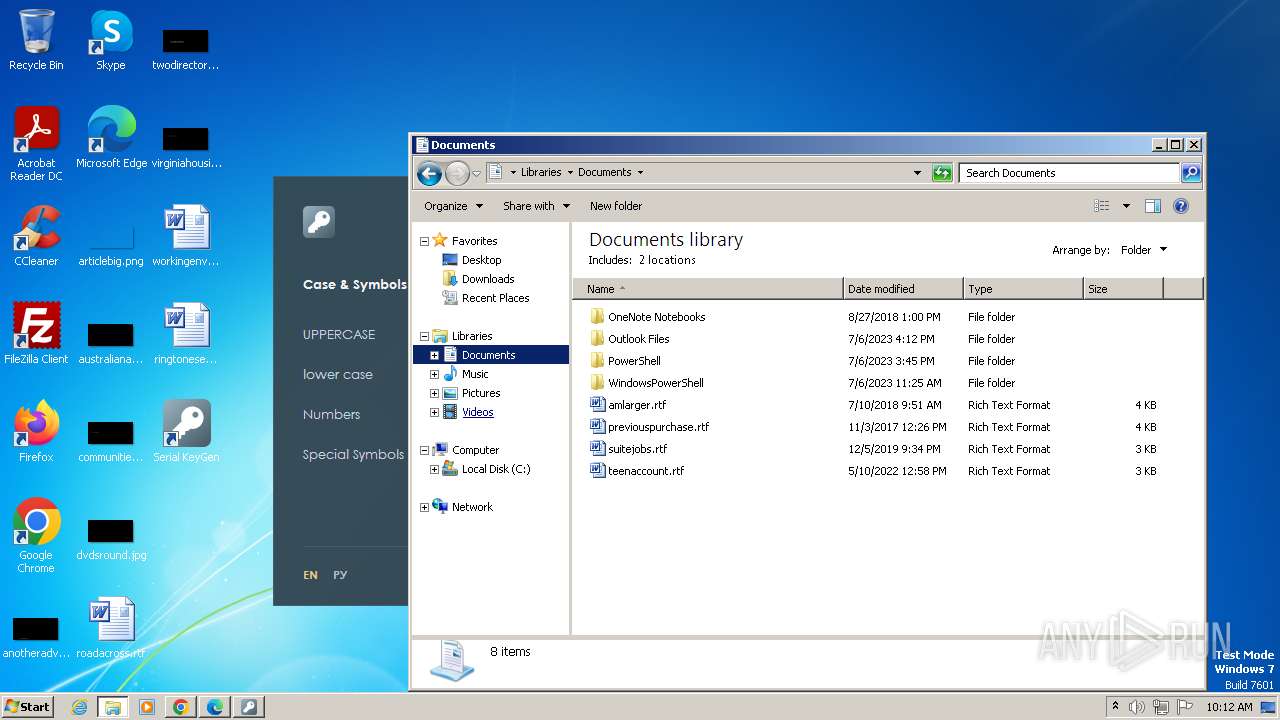The width and height of the screenshot is (1280, 720).
Task: Click the volume speaker icon in the tray
Action: 1137,707
